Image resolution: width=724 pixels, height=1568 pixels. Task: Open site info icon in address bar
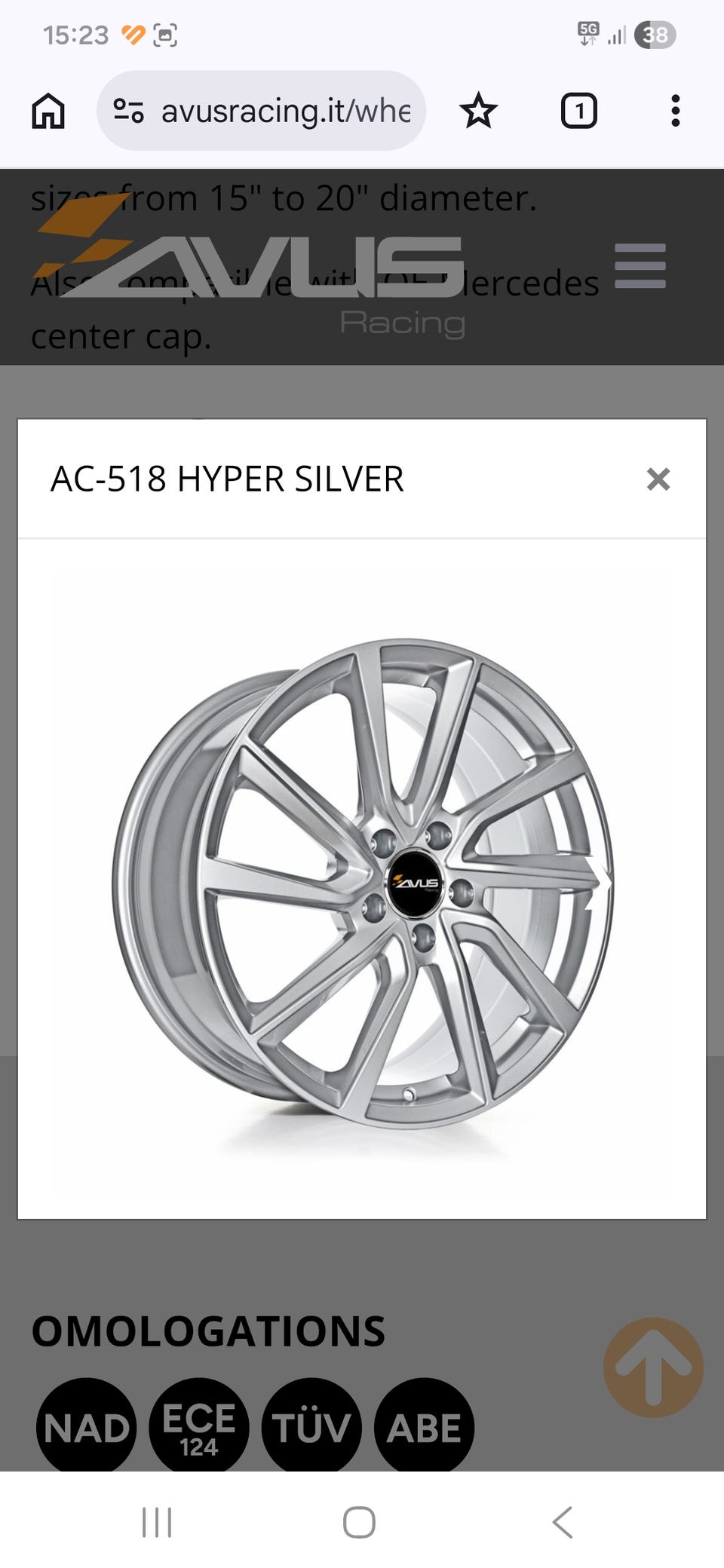[128, 111]
